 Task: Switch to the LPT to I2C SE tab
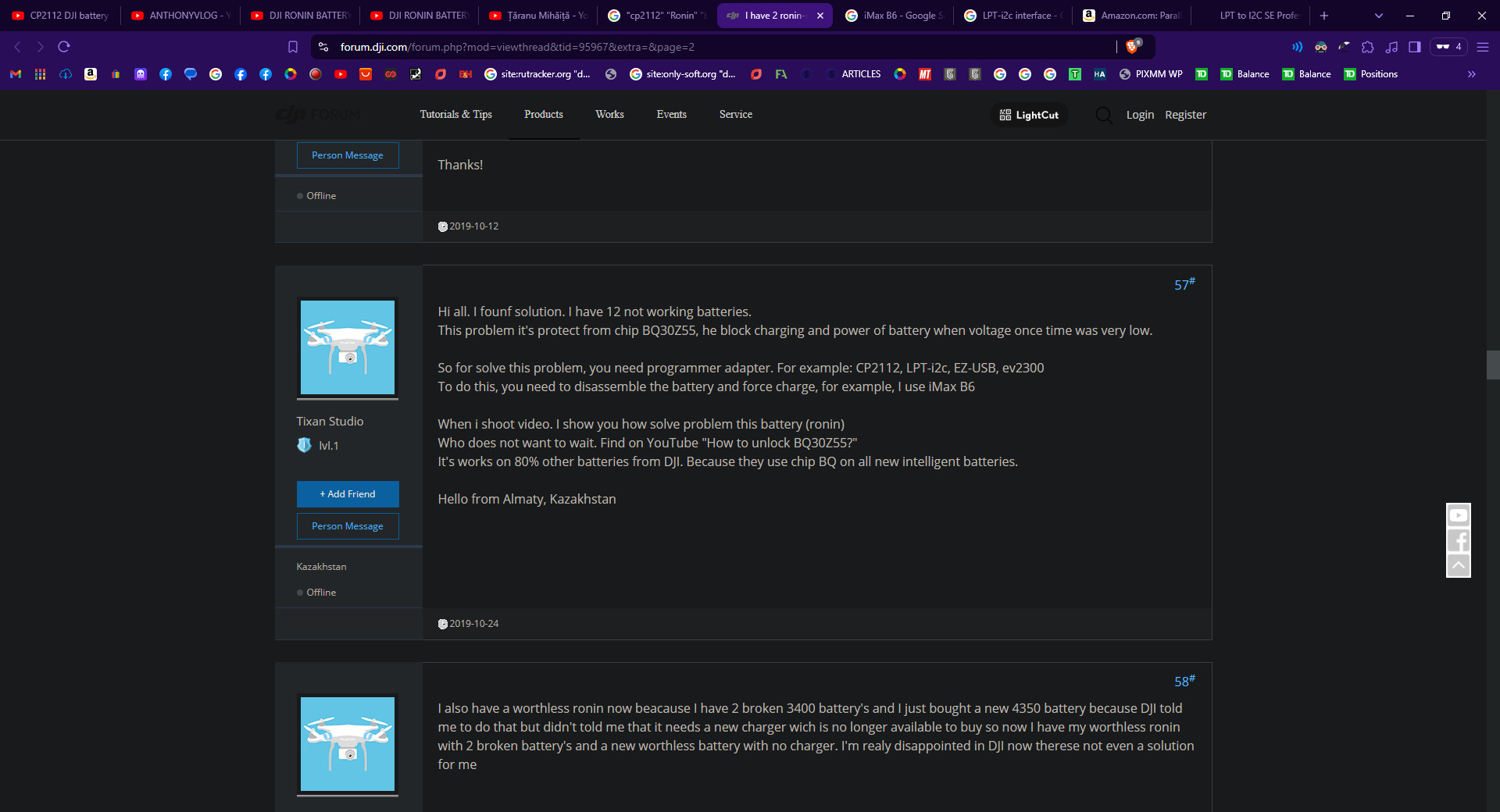pyautogui.click(x=1252, y=16)
